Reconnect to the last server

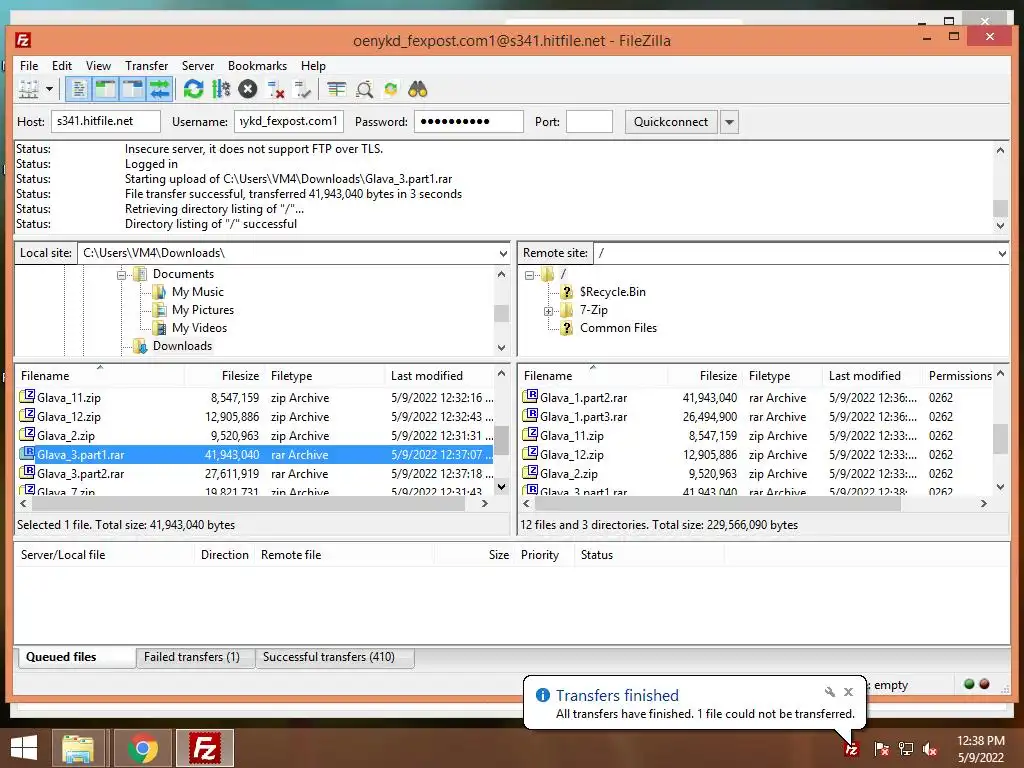(302, 89)
